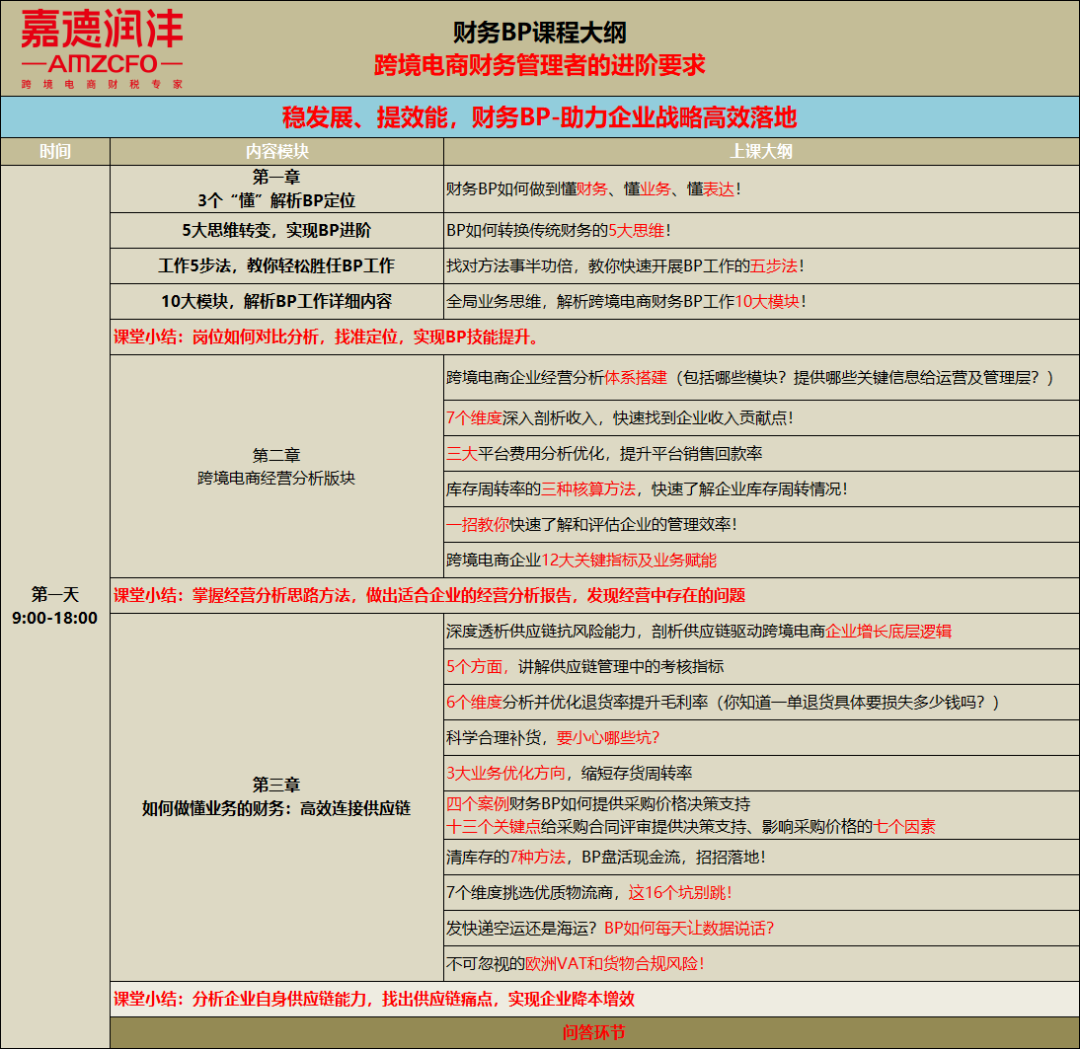Select summary 分析企业自身供应链能力
This screenshot has width=1080, height=1049.
(x=594, y=999)
